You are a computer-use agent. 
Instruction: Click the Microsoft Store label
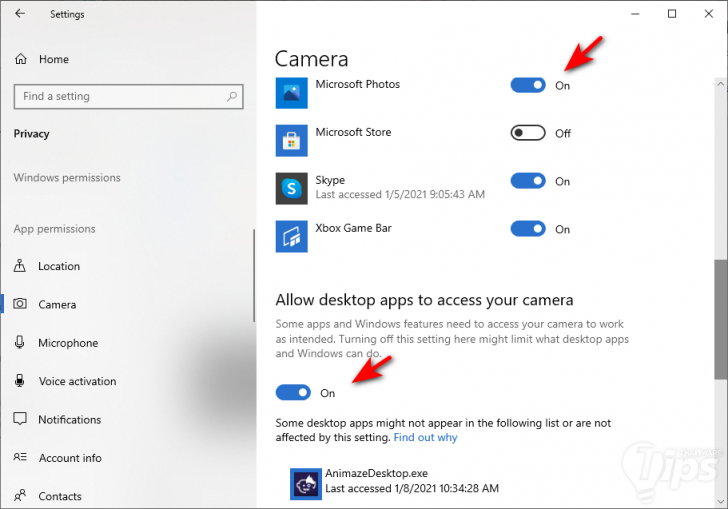click(353, 132)
